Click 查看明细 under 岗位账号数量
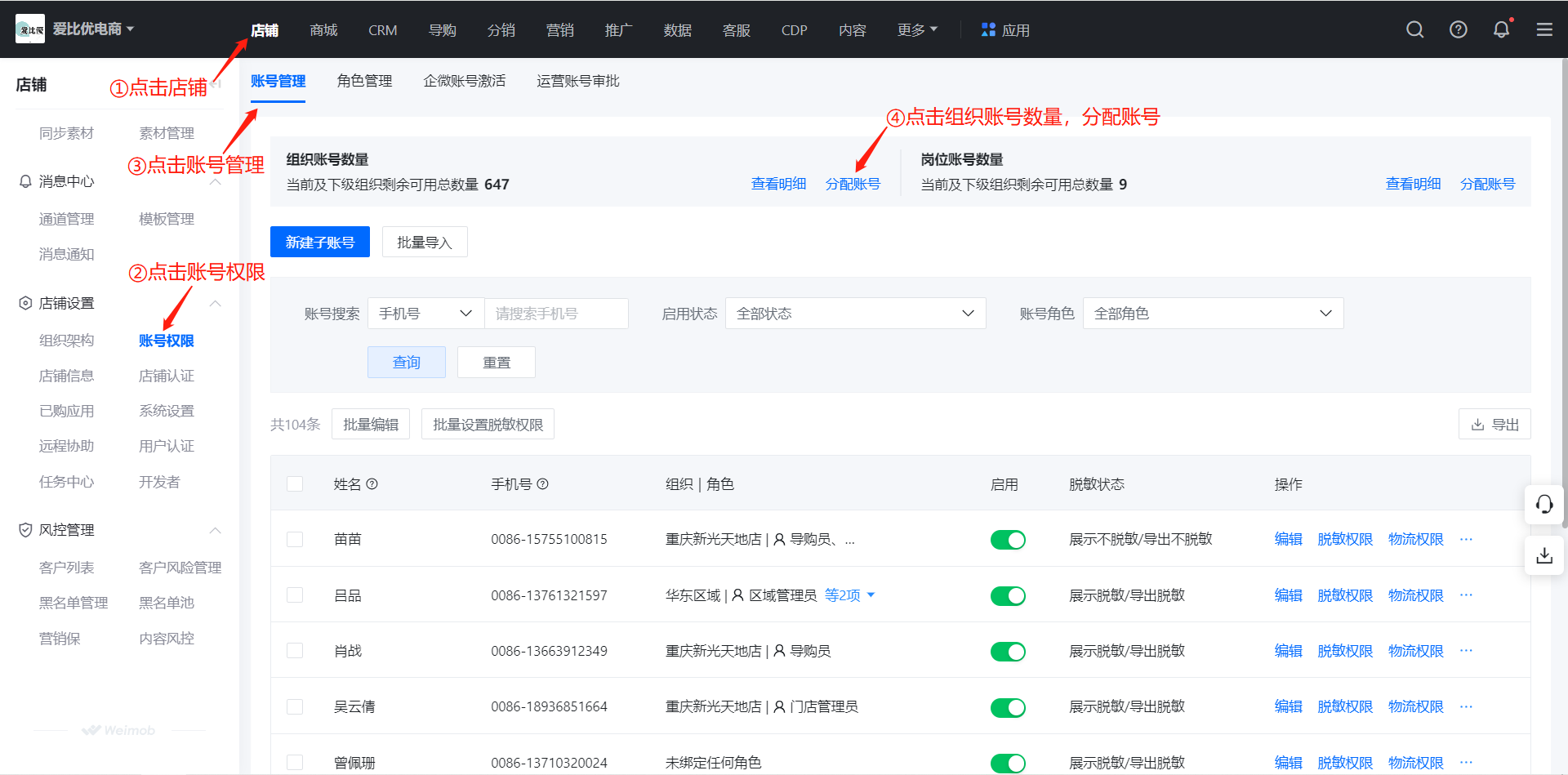 [x=1413, y=184]
